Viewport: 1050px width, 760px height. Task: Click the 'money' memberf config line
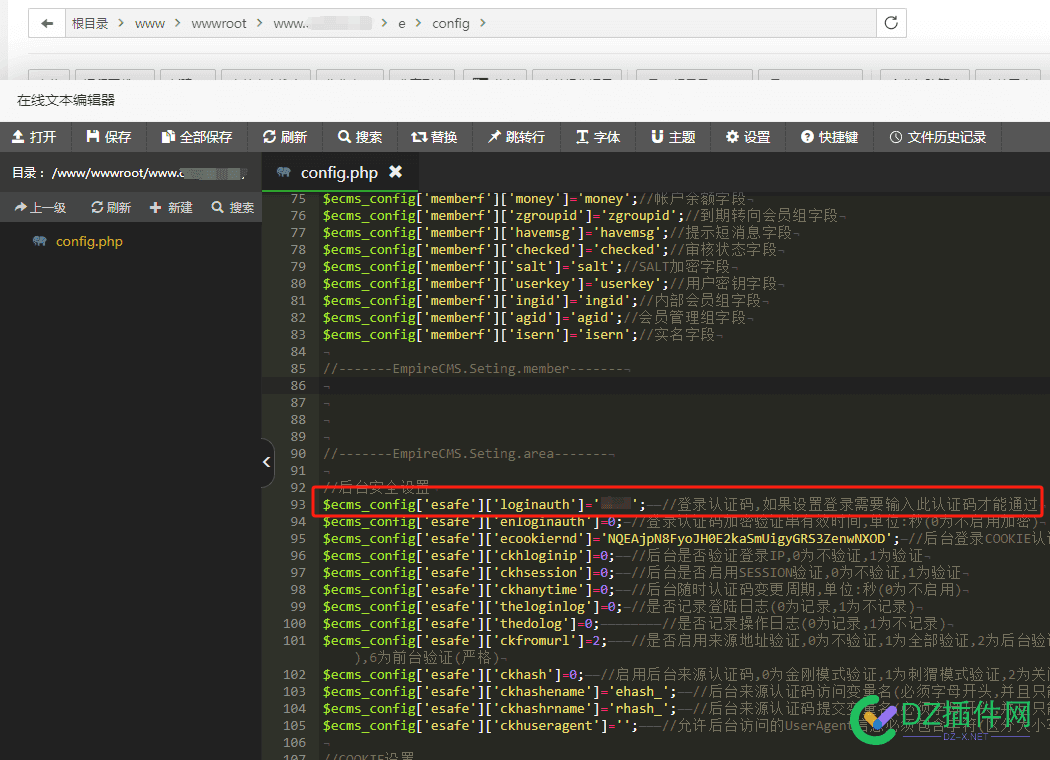point(538,199)
